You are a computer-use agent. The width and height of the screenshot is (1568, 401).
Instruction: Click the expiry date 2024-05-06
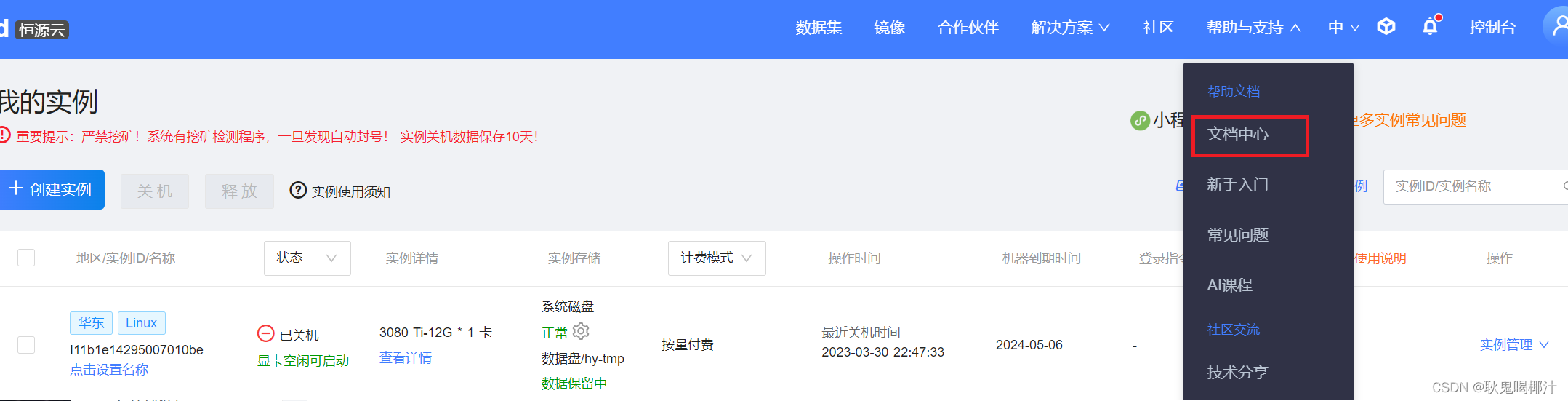[1029, 345]
